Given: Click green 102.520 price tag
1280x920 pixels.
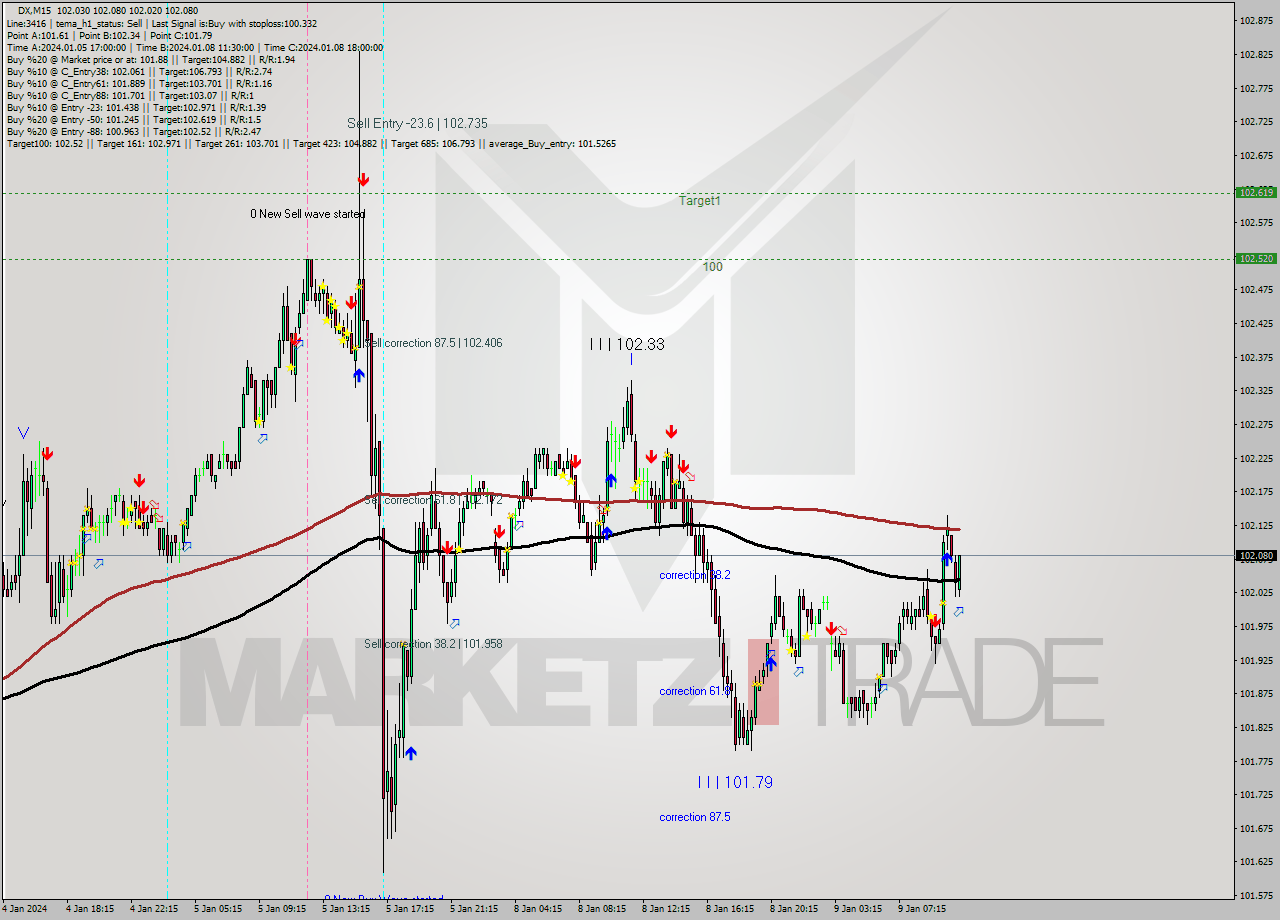Looking at the screenshot, I should click(x=1256, y=258).
